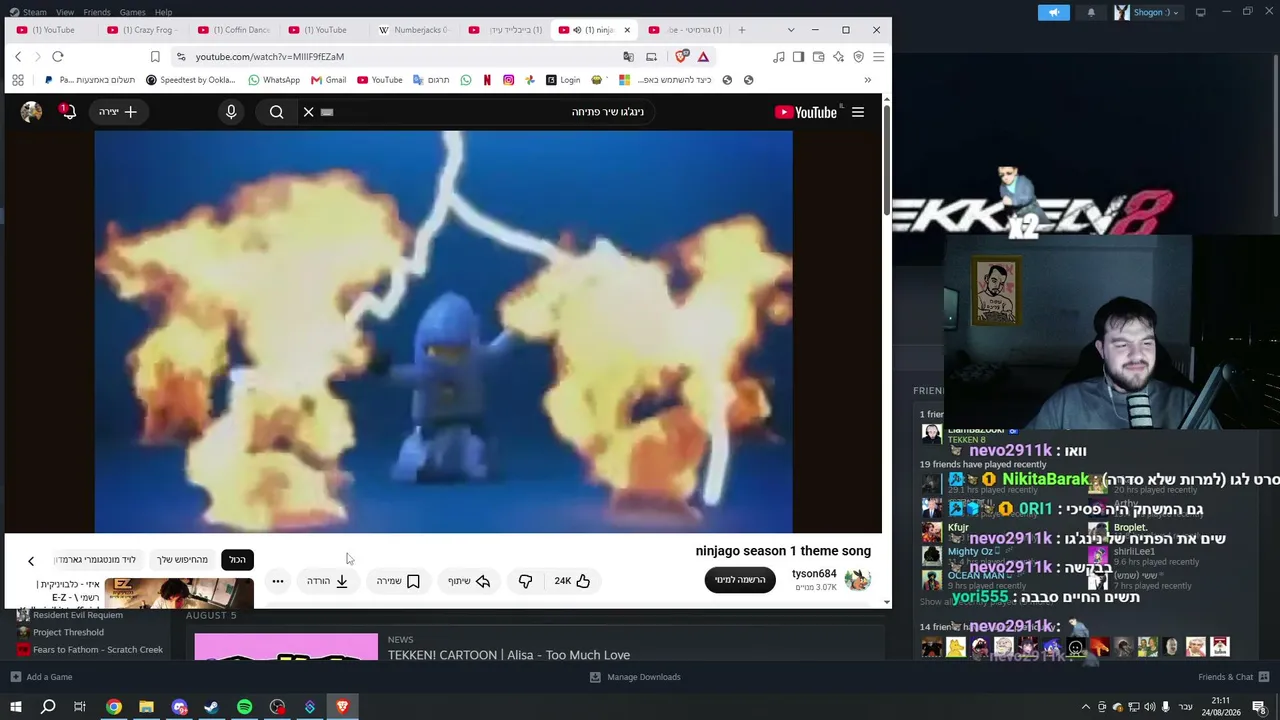Open the Friends menu in Steam

pyautogui.click(x=97, y=12)
